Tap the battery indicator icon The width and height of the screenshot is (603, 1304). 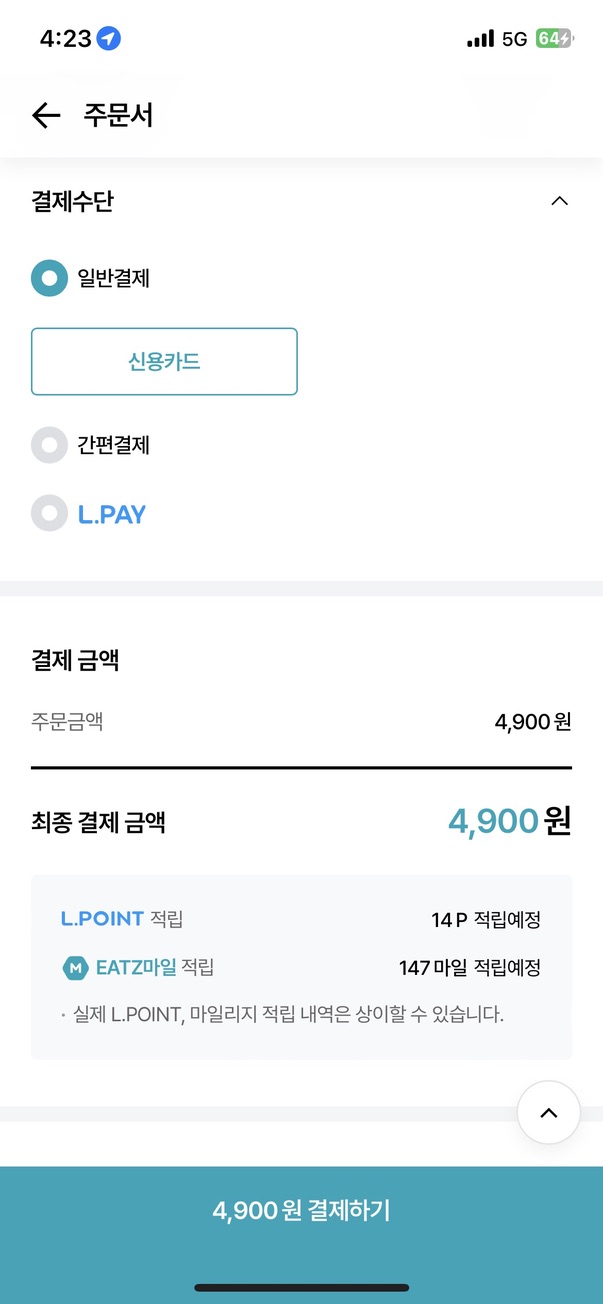[x=554, y=39]
